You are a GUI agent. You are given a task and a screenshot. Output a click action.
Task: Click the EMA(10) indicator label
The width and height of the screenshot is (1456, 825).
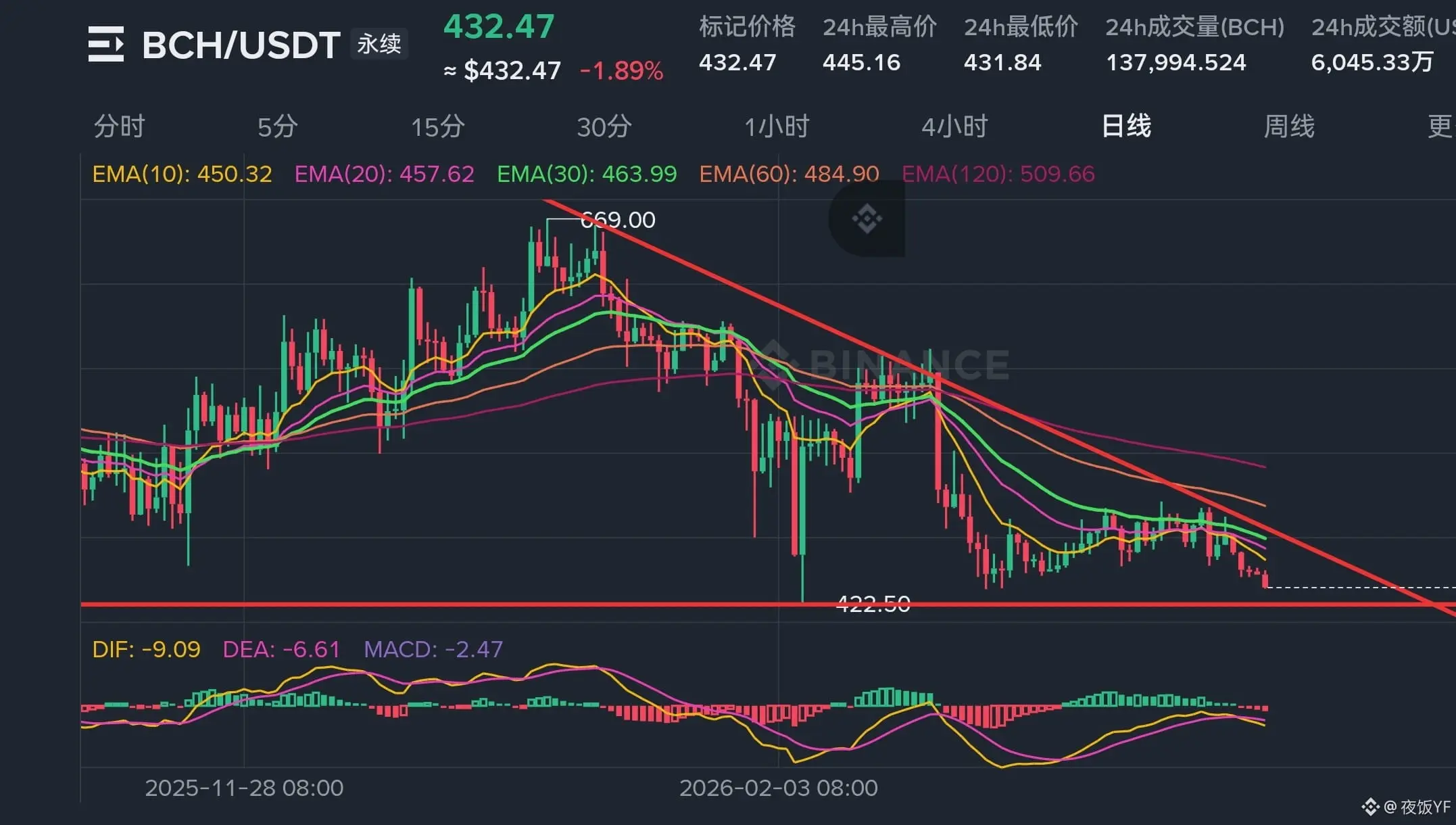[x=182, y=174]
